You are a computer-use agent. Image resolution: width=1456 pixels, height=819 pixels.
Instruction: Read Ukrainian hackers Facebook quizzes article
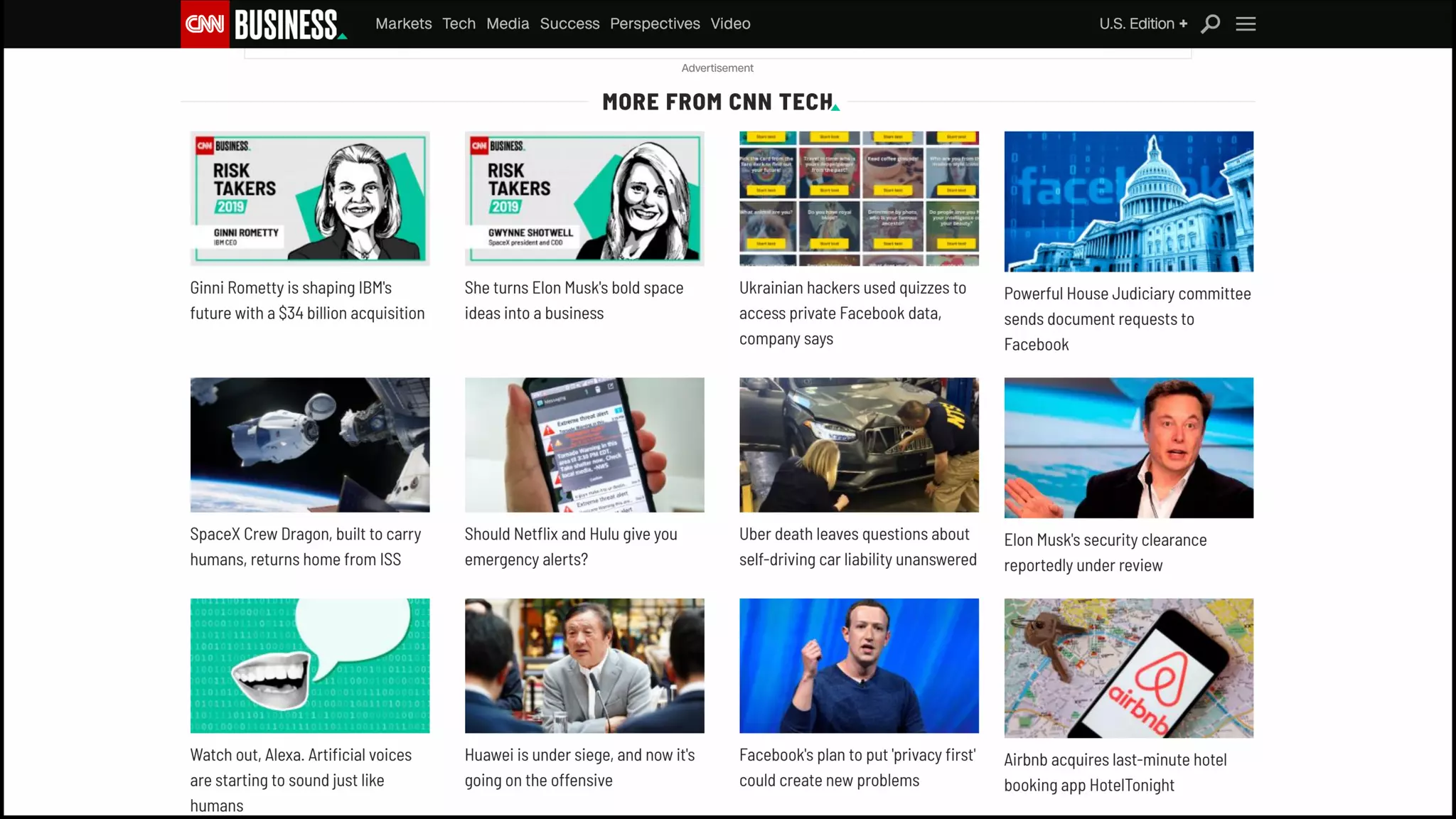pos(853,313)
